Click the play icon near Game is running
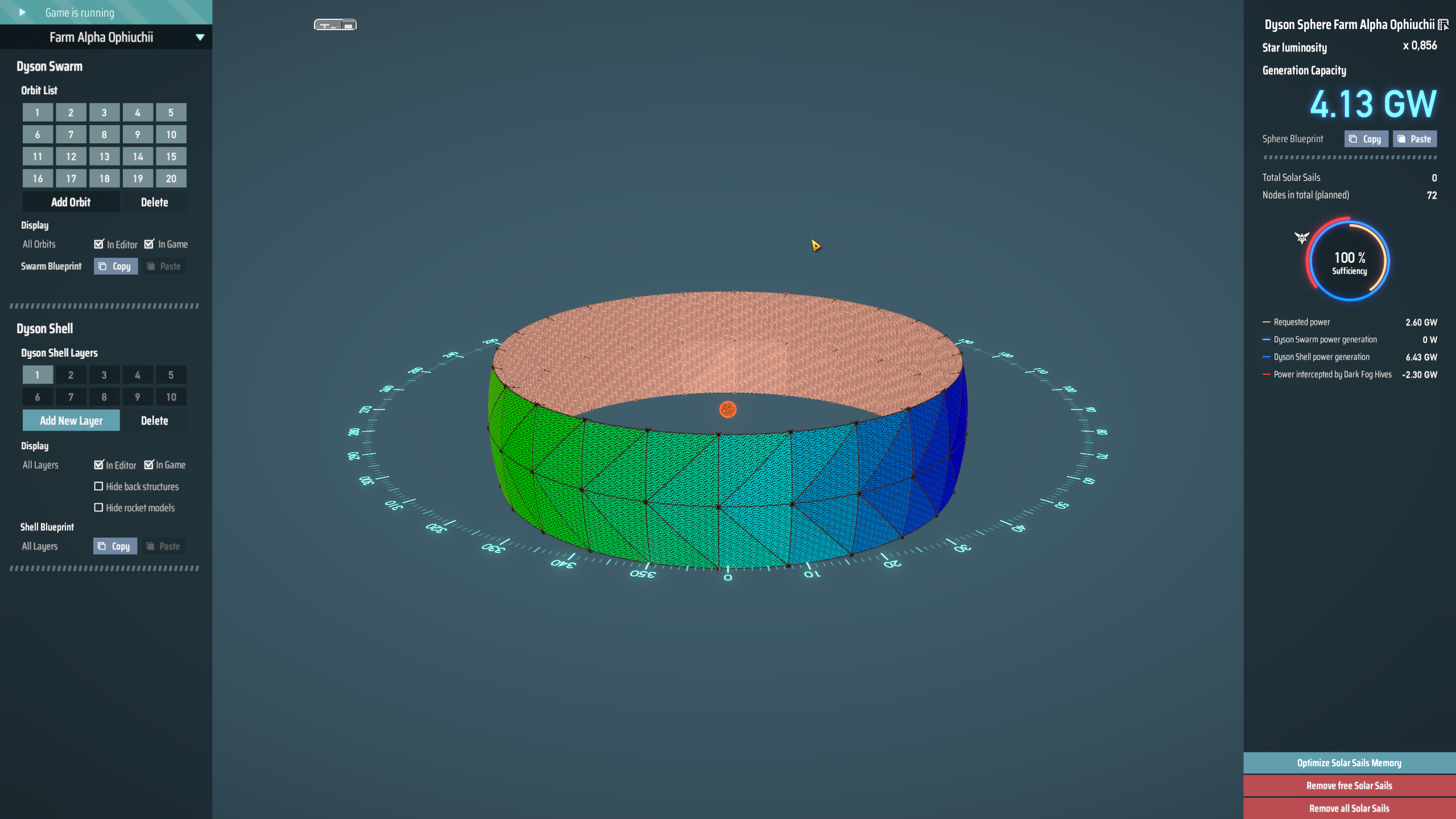 click(22, 13)
